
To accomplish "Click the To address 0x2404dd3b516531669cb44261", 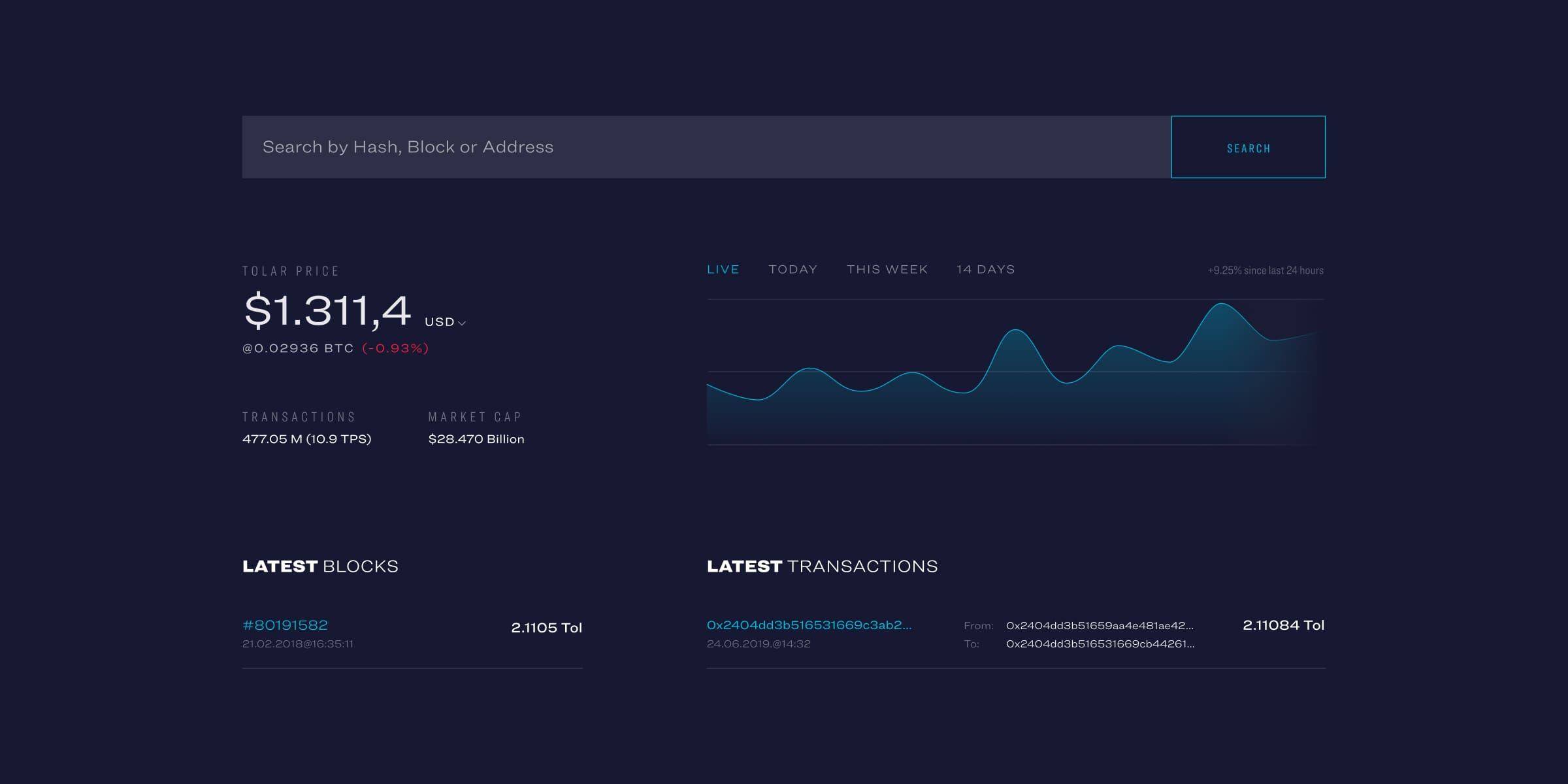I will pyautogui.click(x=1100, y=644).
